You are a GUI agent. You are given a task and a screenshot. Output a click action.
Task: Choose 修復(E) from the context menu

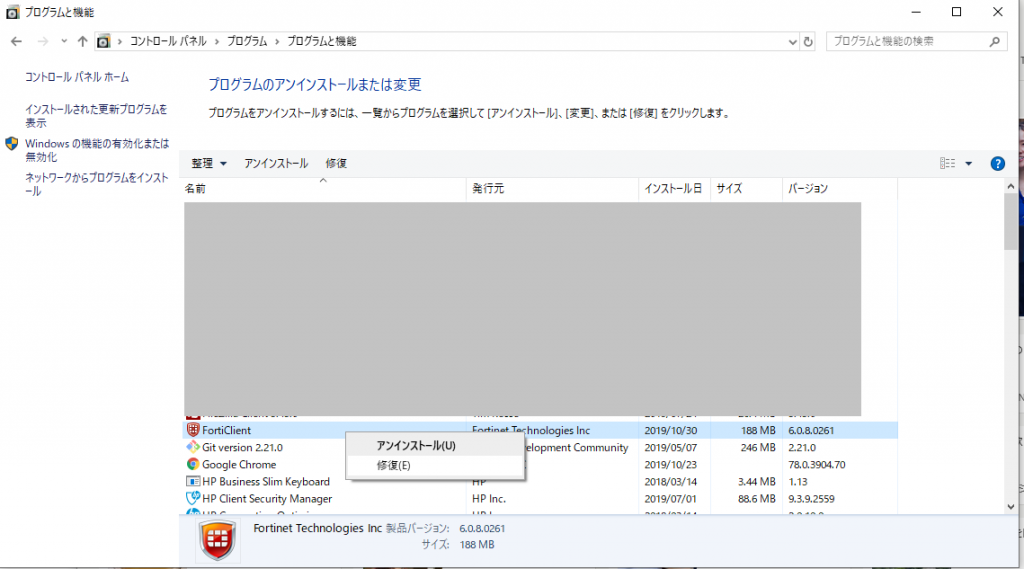click(x=435, y=465)
